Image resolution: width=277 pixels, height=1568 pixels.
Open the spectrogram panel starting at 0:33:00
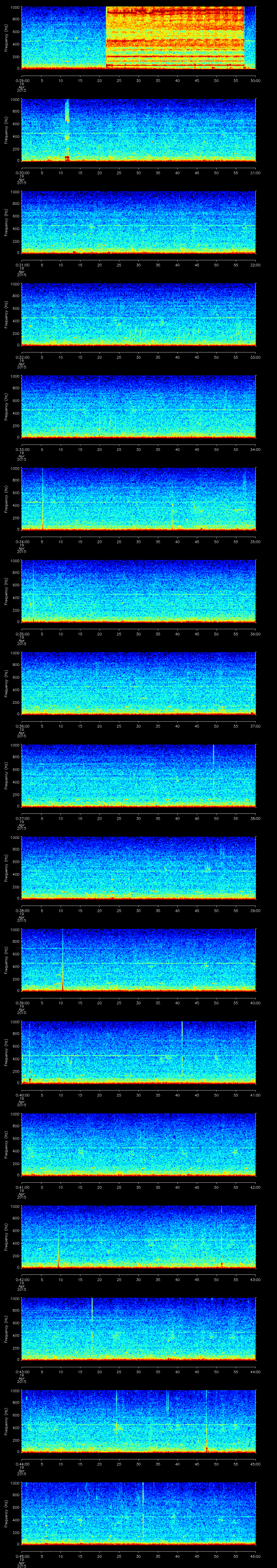point(138,407)
